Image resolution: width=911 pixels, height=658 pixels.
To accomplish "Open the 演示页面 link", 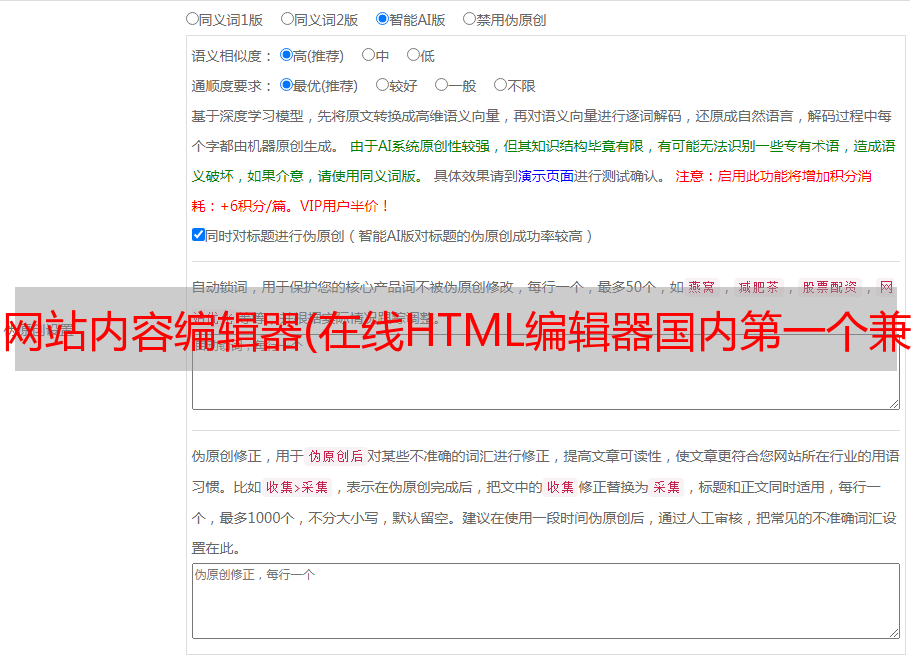I will click(546, 176).
